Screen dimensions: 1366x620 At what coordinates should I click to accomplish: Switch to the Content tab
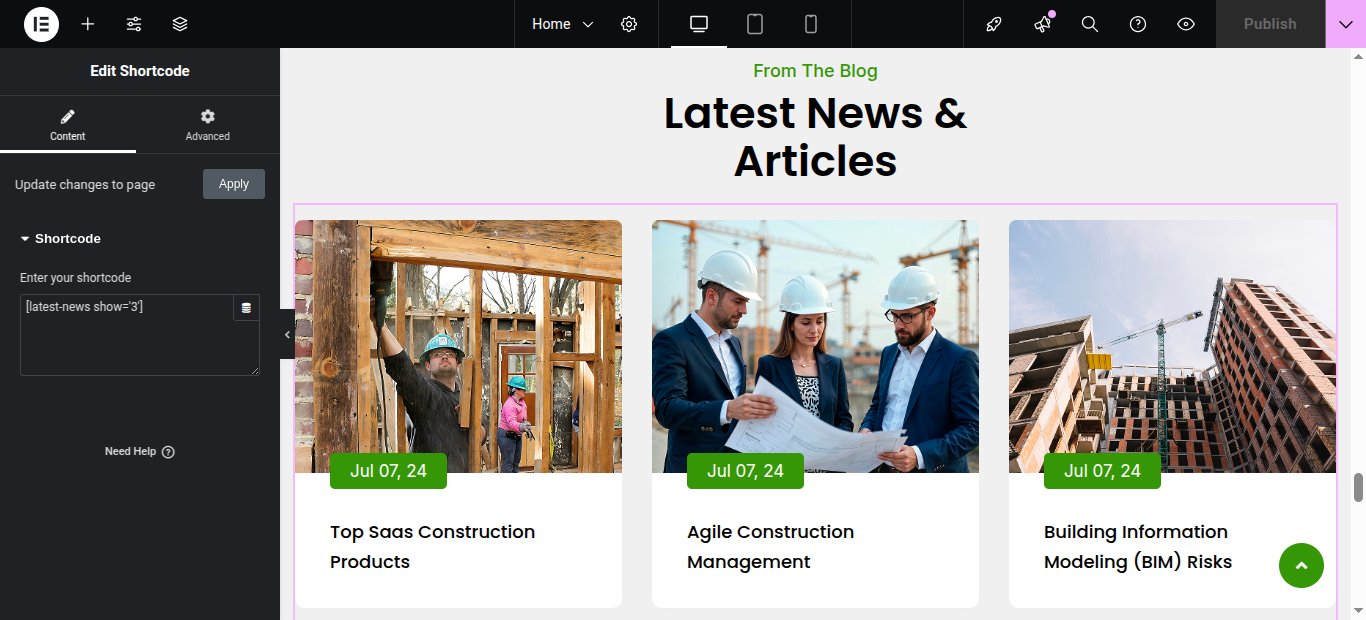pyautogui.click(x=68, y=125)
